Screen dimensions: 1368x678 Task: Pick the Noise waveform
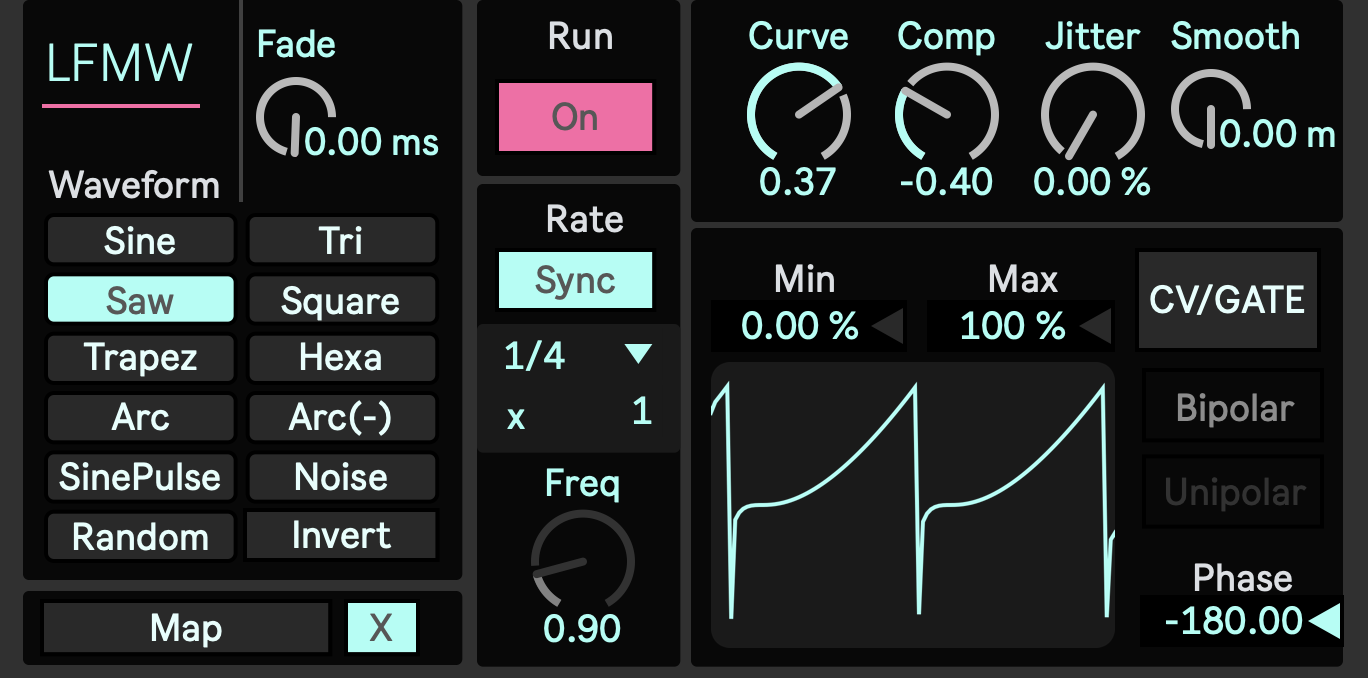pos(342,477)
